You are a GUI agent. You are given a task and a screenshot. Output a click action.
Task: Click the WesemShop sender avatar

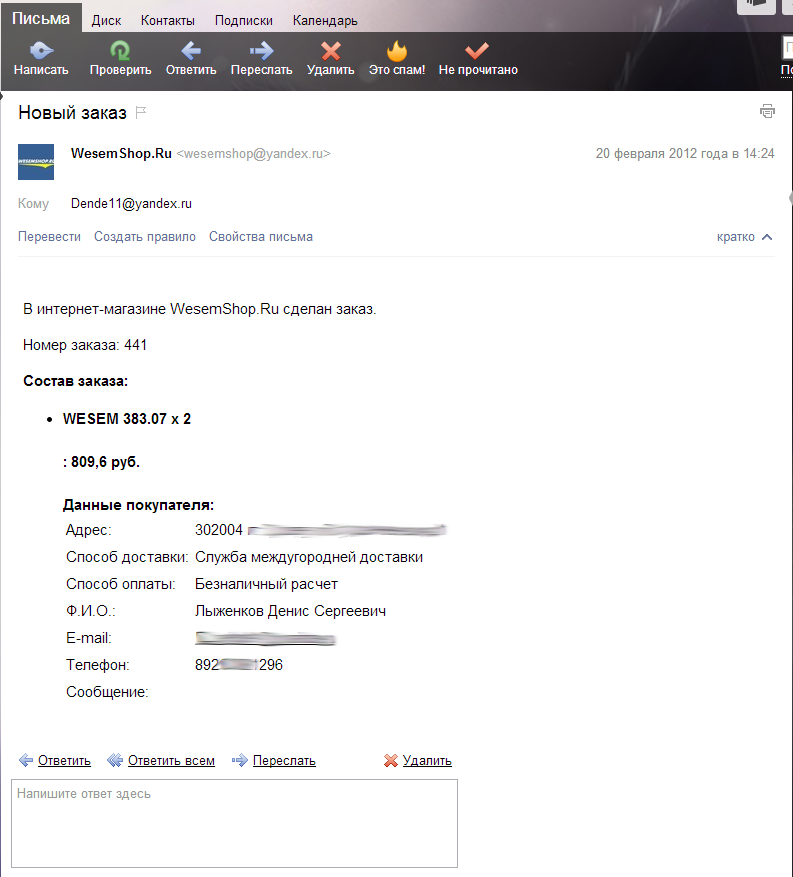point(36,162)
